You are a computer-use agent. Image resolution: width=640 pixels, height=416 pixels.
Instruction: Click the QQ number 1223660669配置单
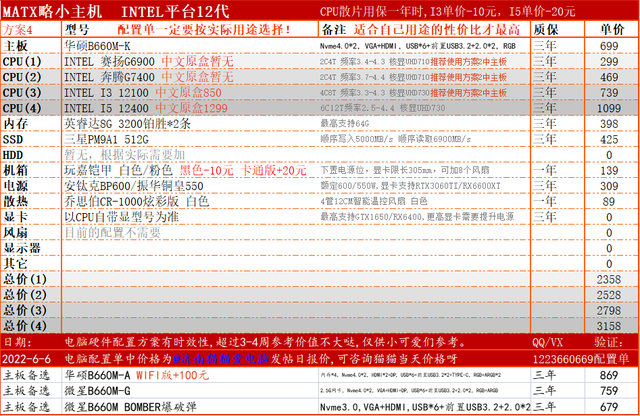[581, 359]
